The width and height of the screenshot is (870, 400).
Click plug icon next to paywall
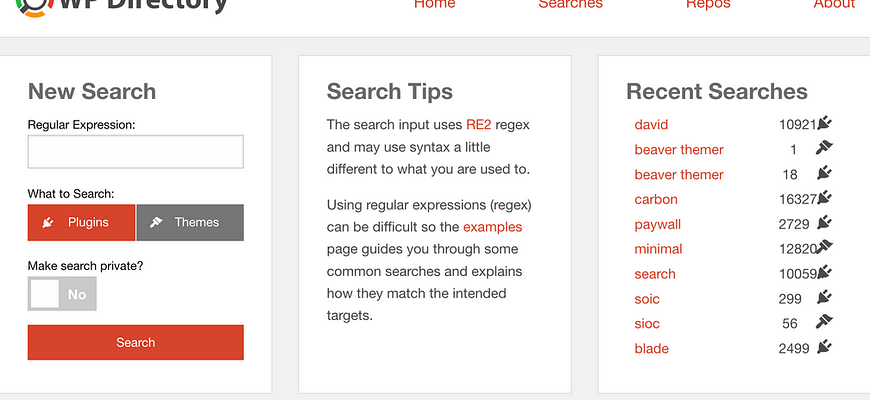825,223
